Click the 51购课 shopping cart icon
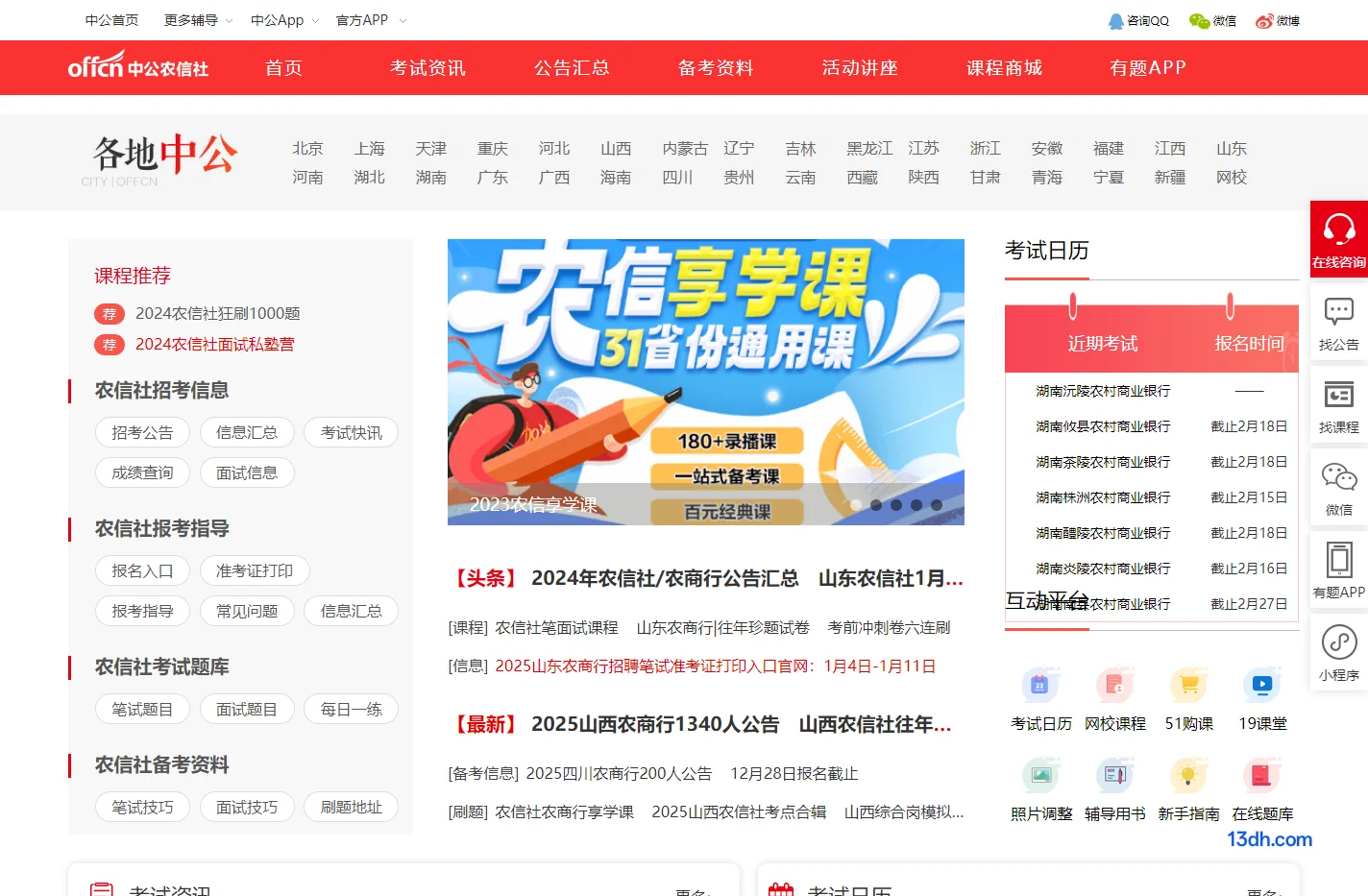Screen dimensions: 1368x896 click(x=1188, y=686)
